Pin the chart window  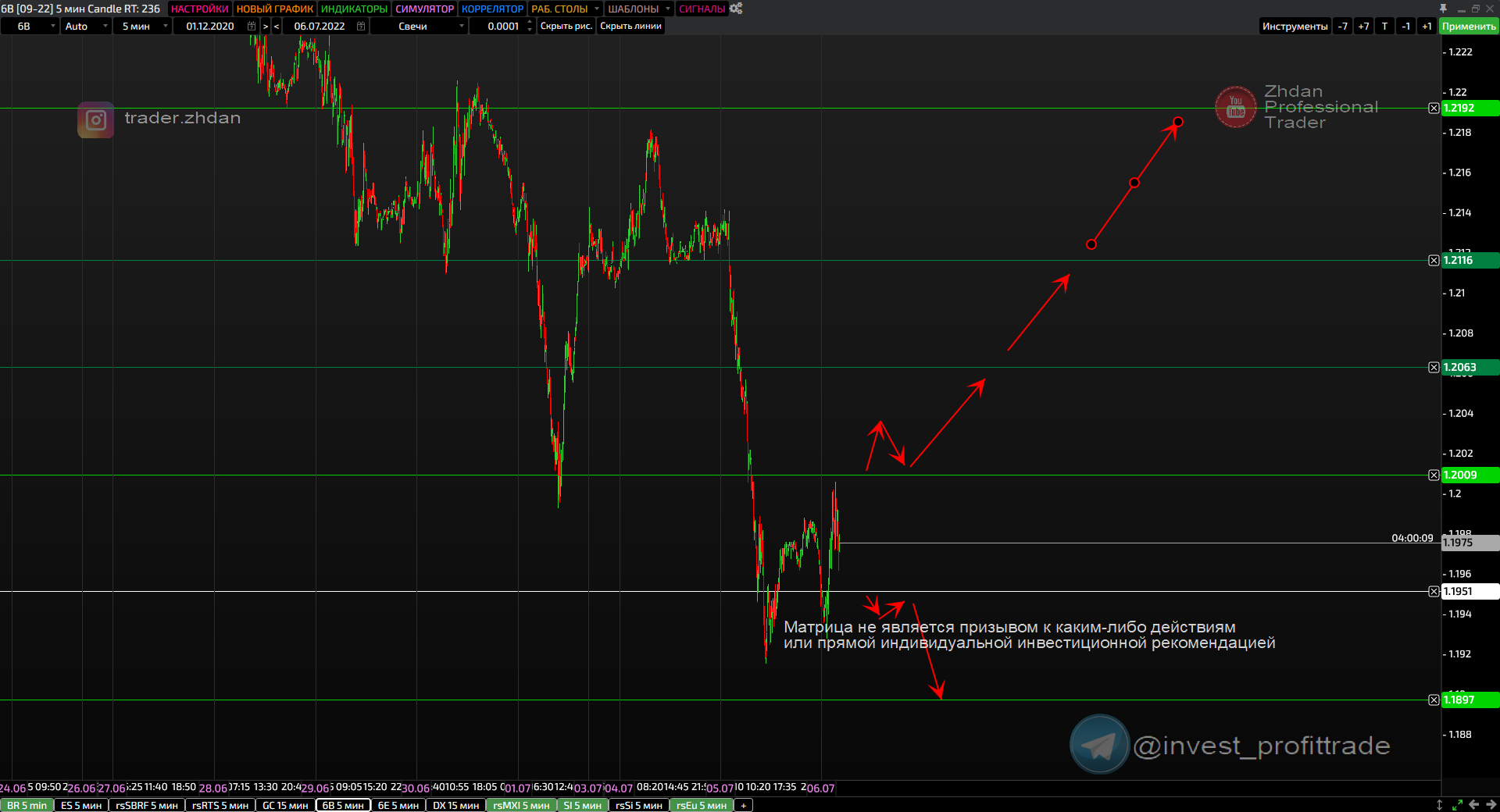tap(1444, 9)
